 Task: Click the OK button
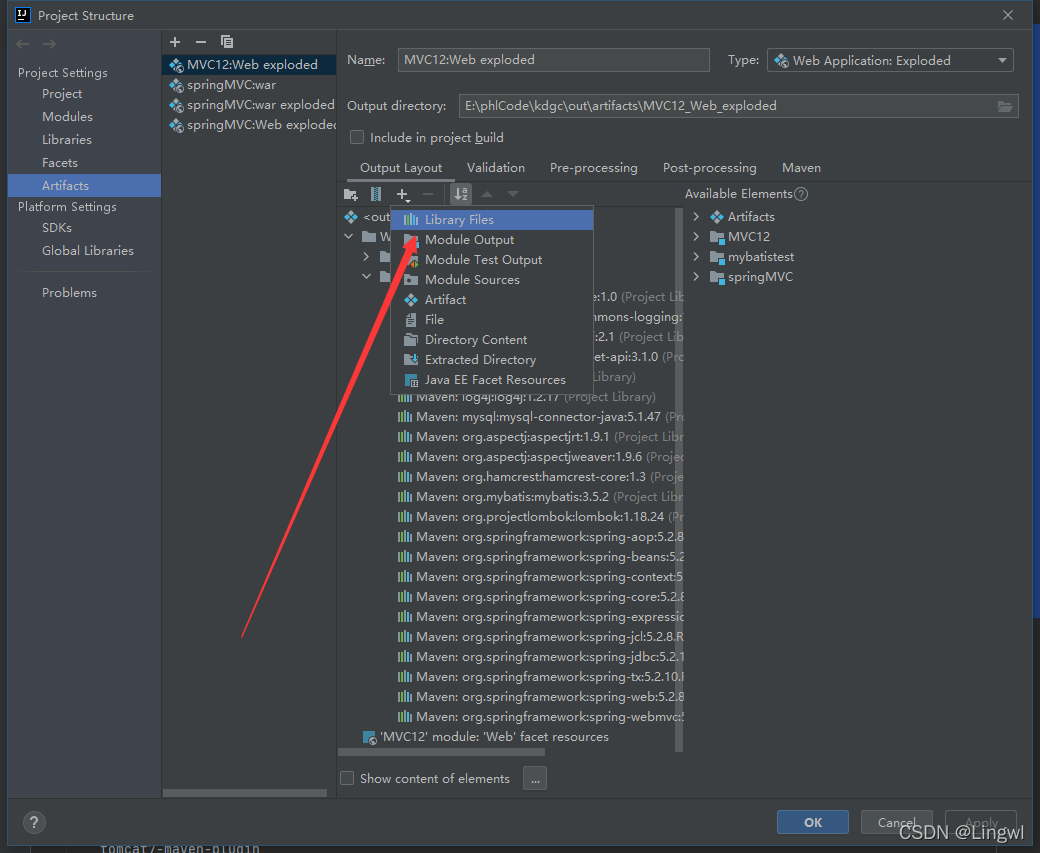point(812,822)
